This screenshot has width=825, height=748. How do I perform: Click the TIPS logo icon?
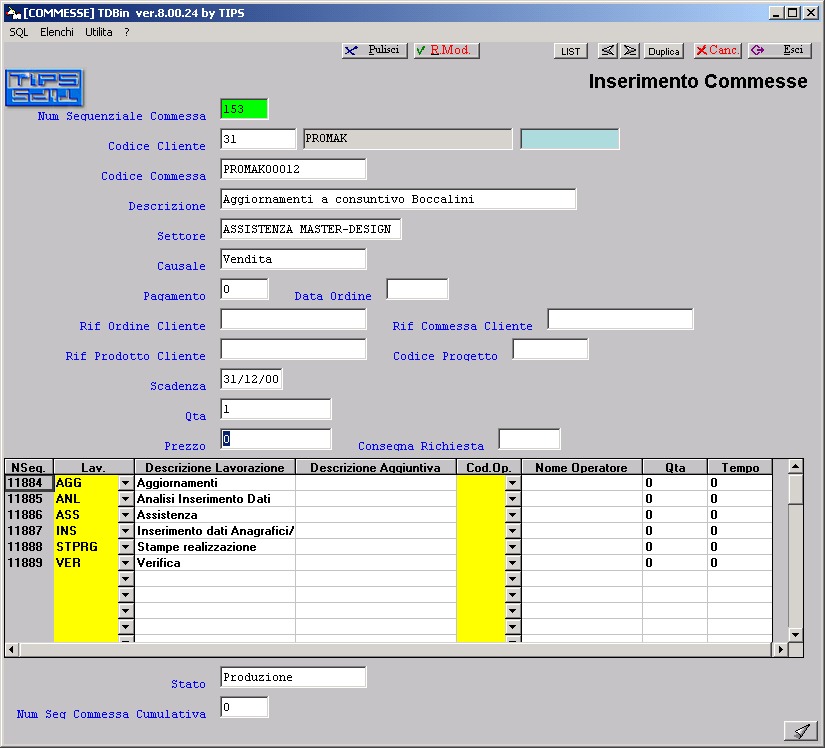44,88
